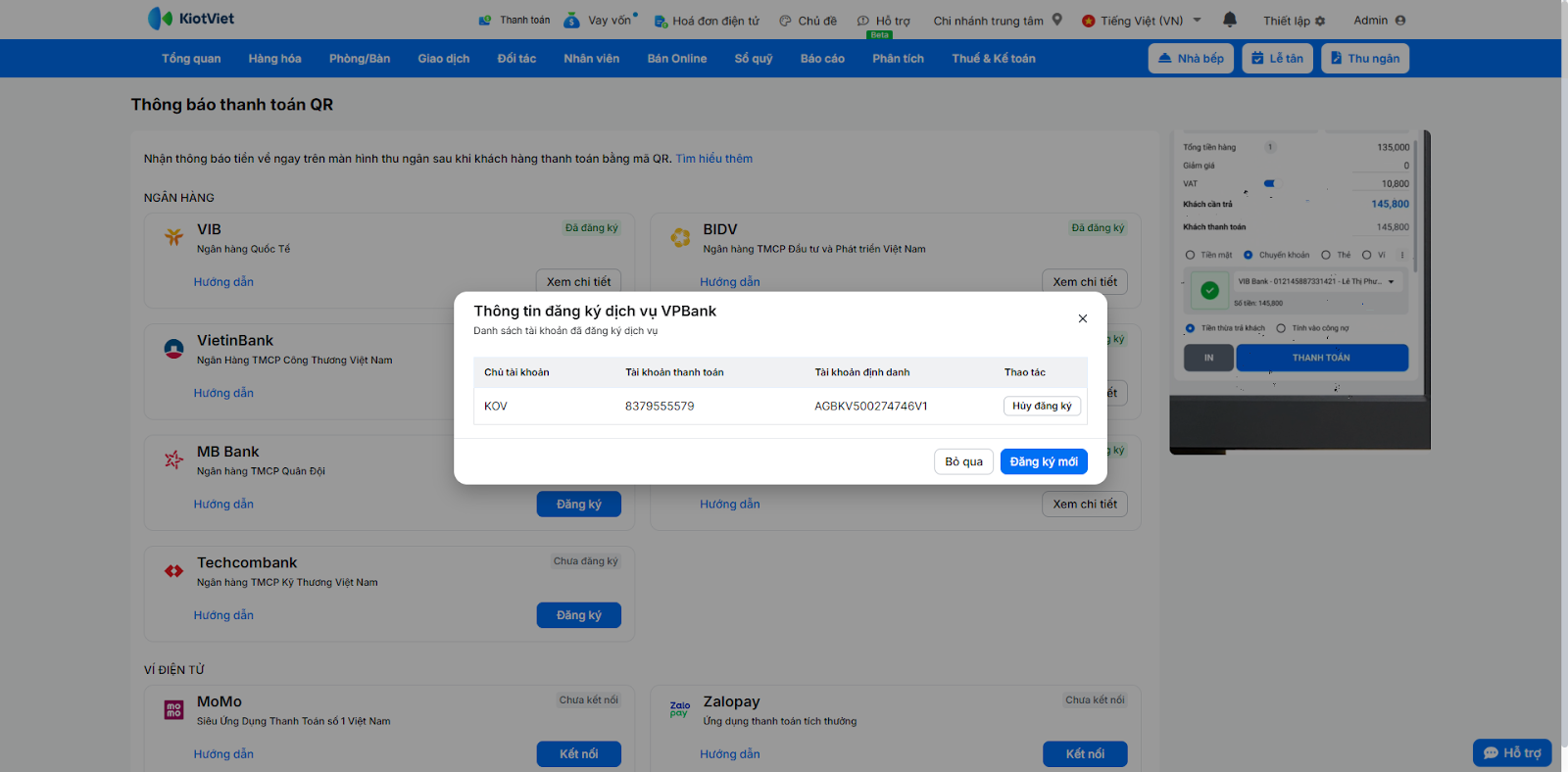Follow the Tìm hiểu thêm link
This screenshot has width=1568, height=772.
coord(714,159)
